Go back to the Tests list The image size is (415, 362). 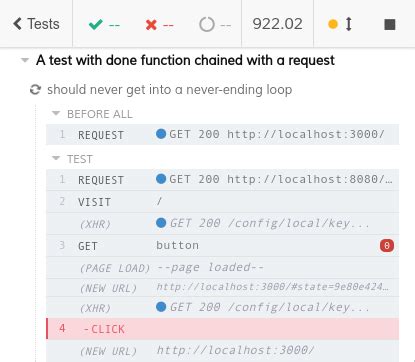pyautogui.click(x=36, y=24)
